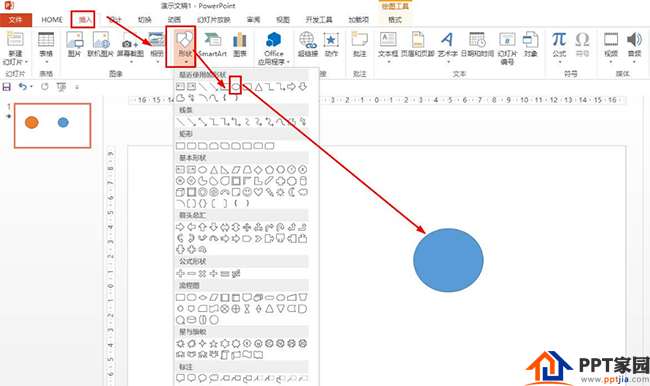650x386 pixels.
Task: Switch to the Transitions (切换) tab
Action: point(145,19)
